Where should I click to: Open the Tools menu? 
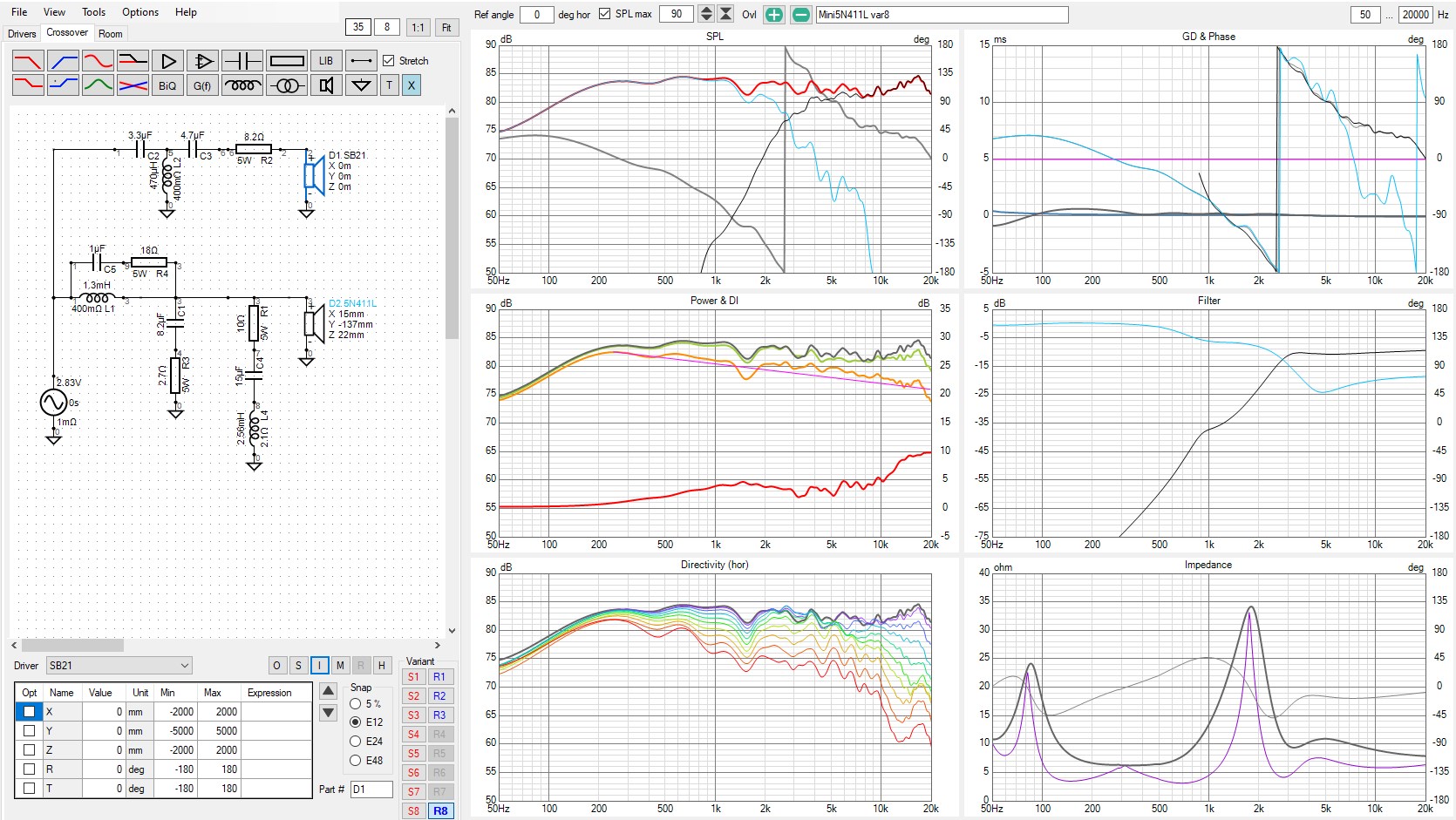point(93,12)
